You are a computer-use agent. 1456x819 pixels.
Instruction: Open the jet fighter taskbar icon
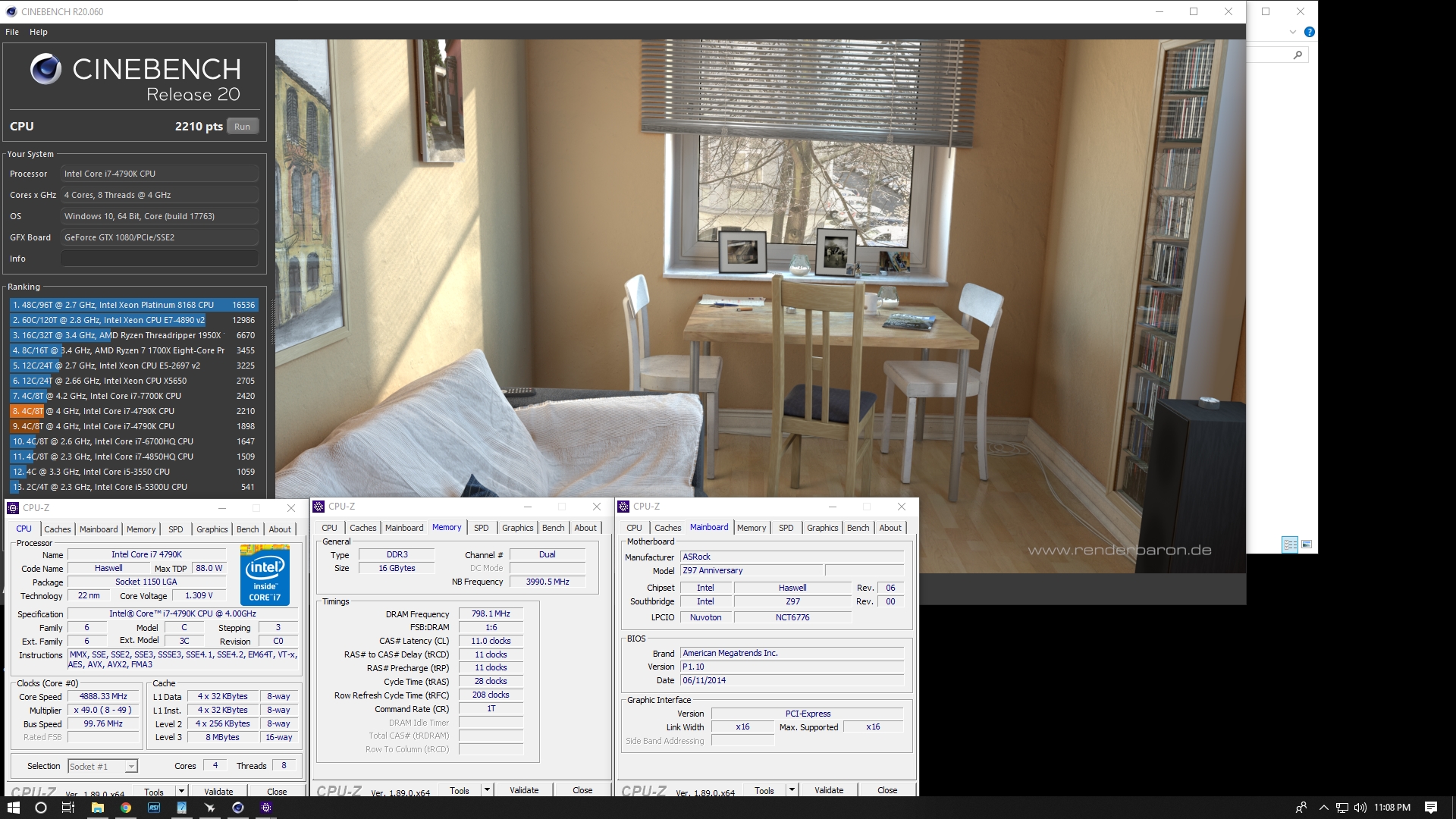(x=210, y=808)
